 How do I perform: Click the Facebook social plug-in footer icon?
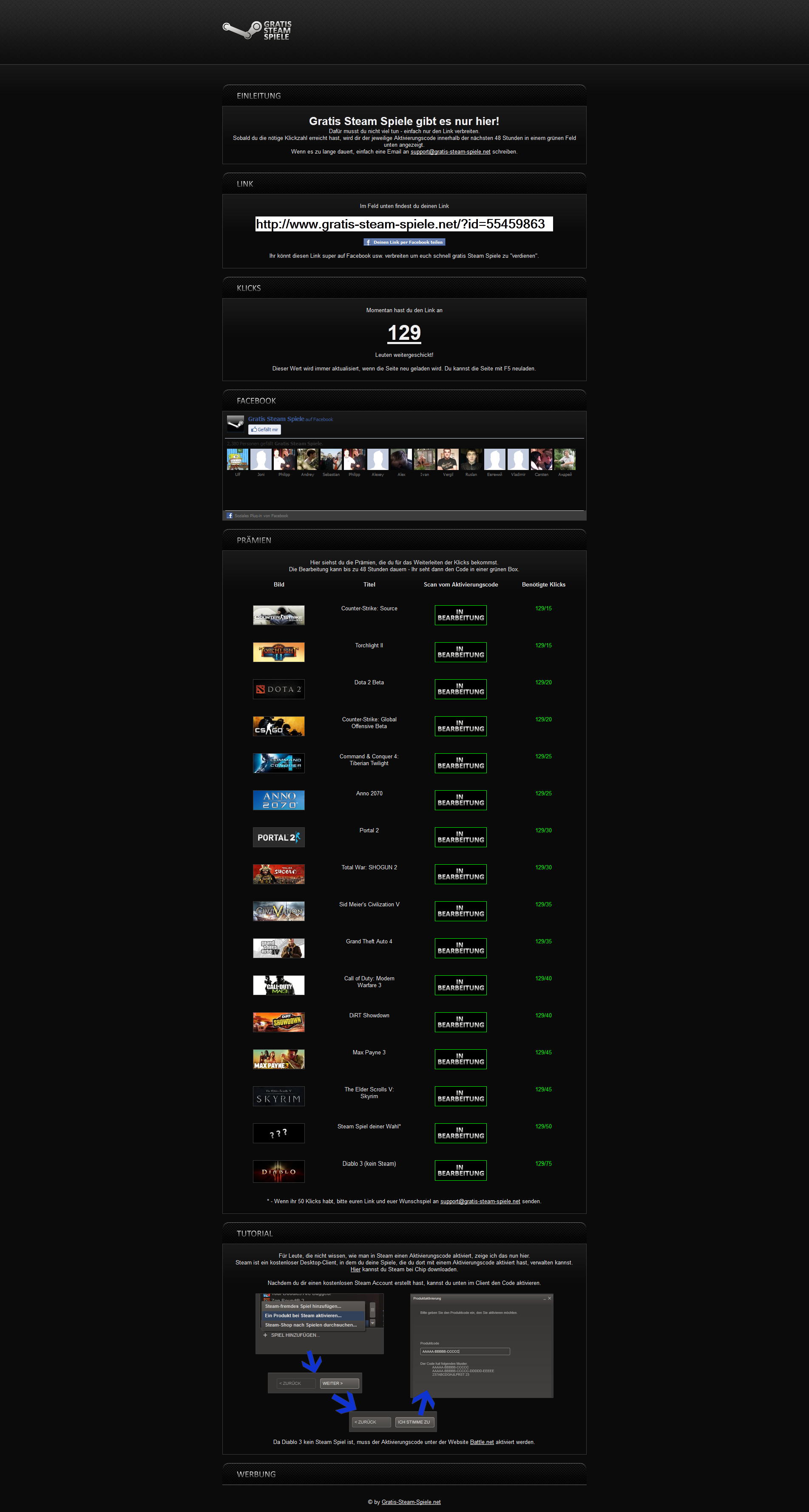click(230, 516)
